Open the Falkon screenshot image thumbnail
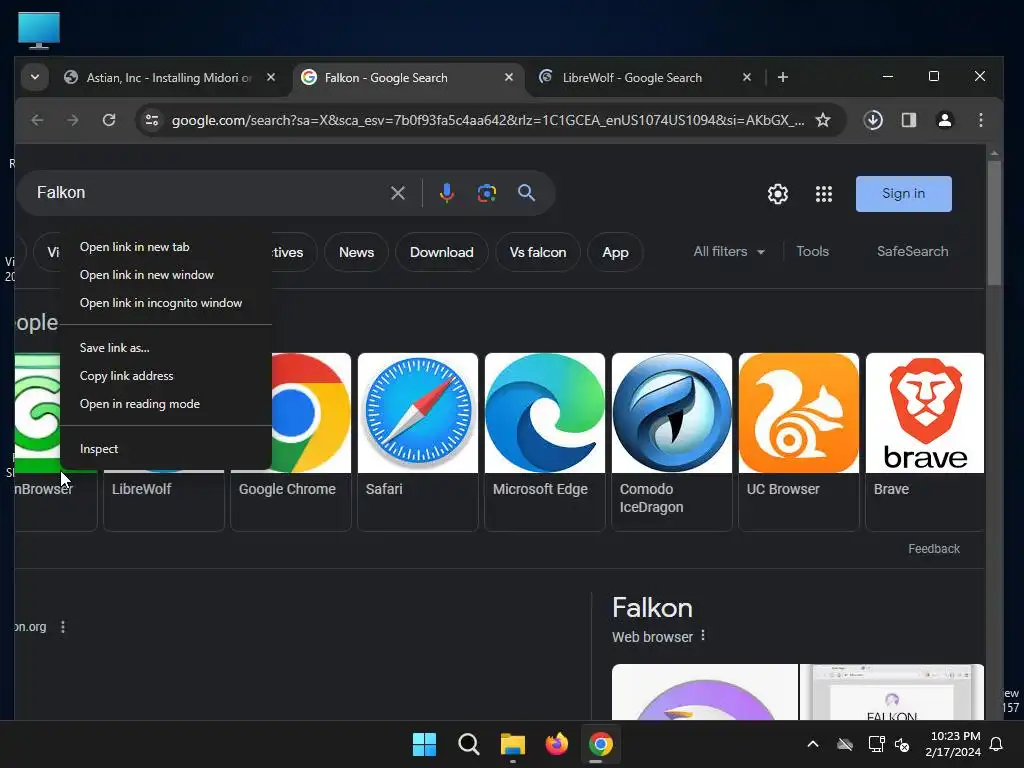This screenshot has height=768, width=1024. coord(892,692)
